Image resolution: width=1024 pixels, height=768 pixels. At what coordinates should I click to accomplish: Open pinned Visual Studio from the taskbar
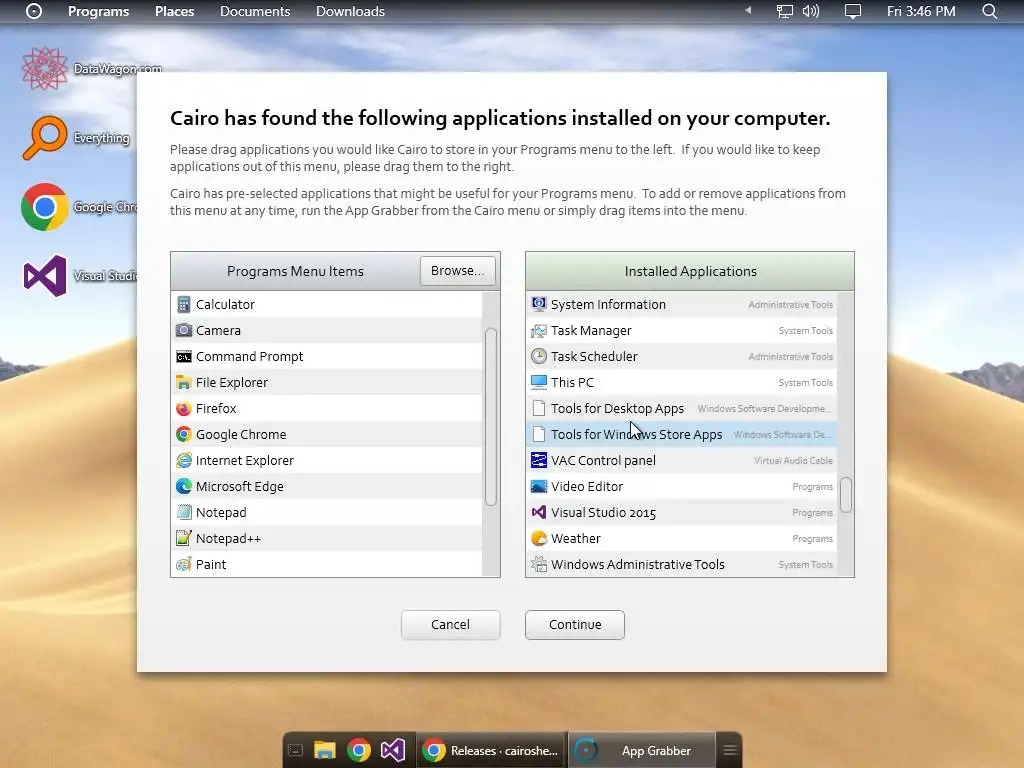[393, 750]
